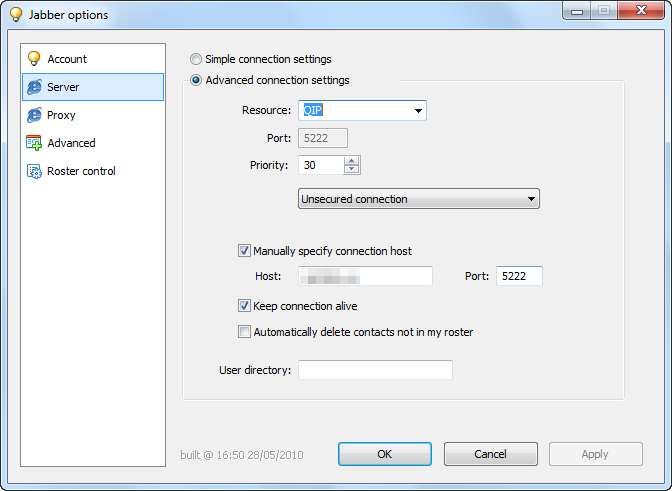
Task: Disable Keep connection alive checkbox
Action: pos(244,306)
